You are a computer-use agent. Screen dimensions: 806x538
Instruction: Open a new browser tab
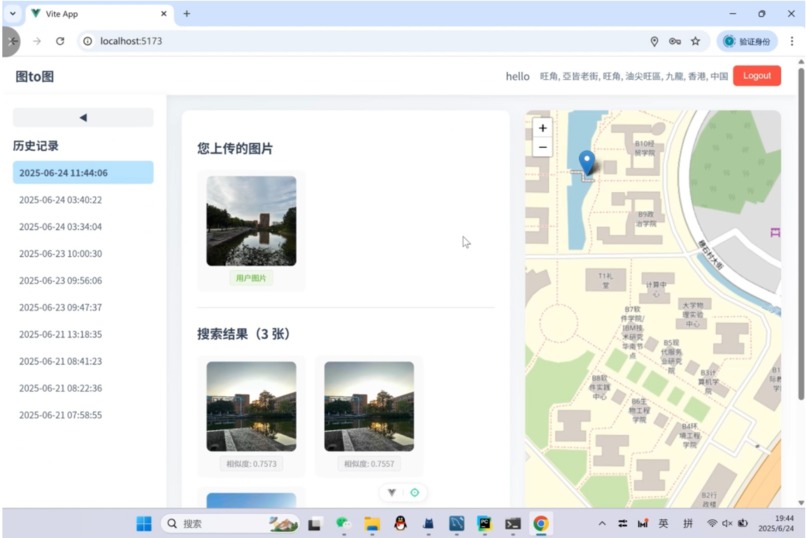tap(187, 14)
